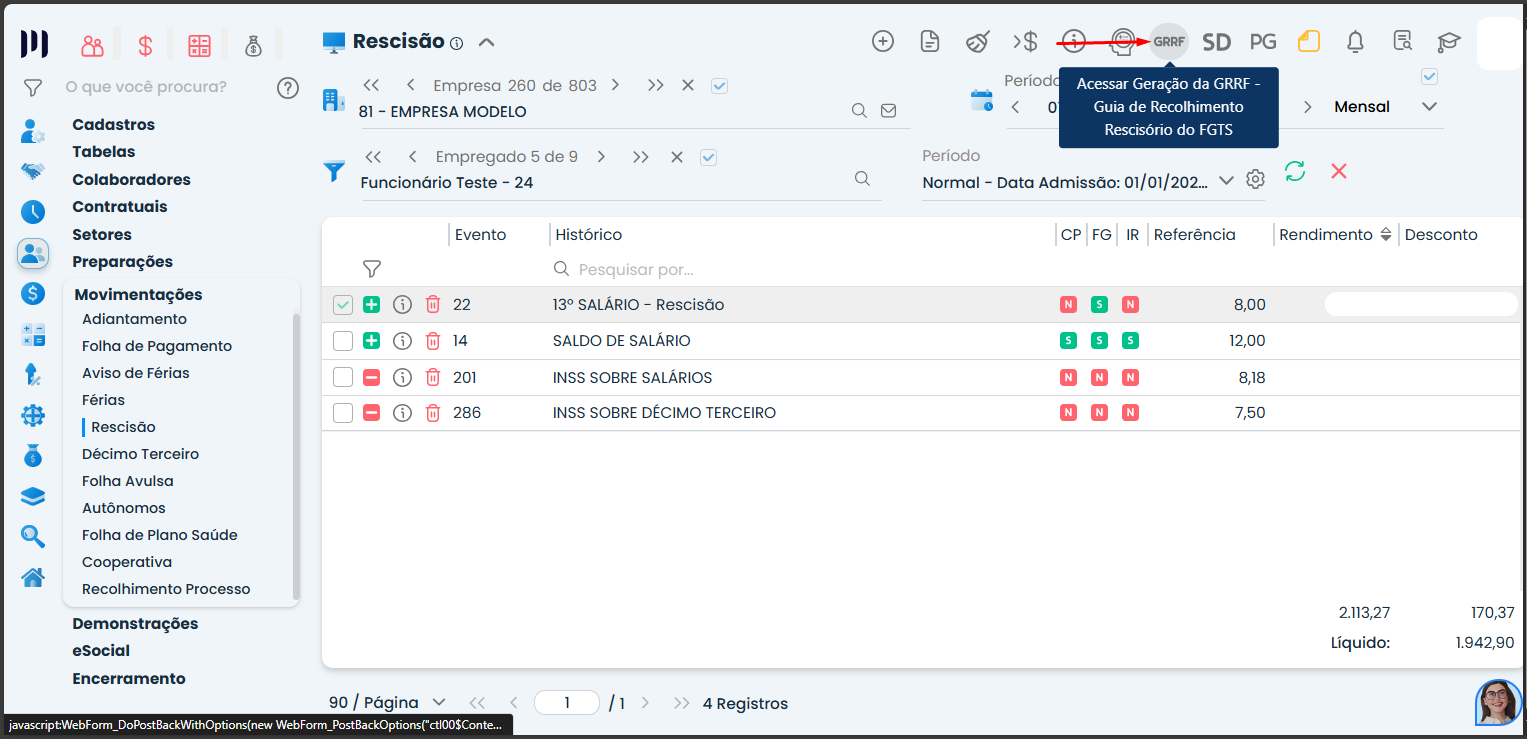Search employees with the Empregado magnifier icon
Screen dimensions: 1527x739
pos(862,179)
